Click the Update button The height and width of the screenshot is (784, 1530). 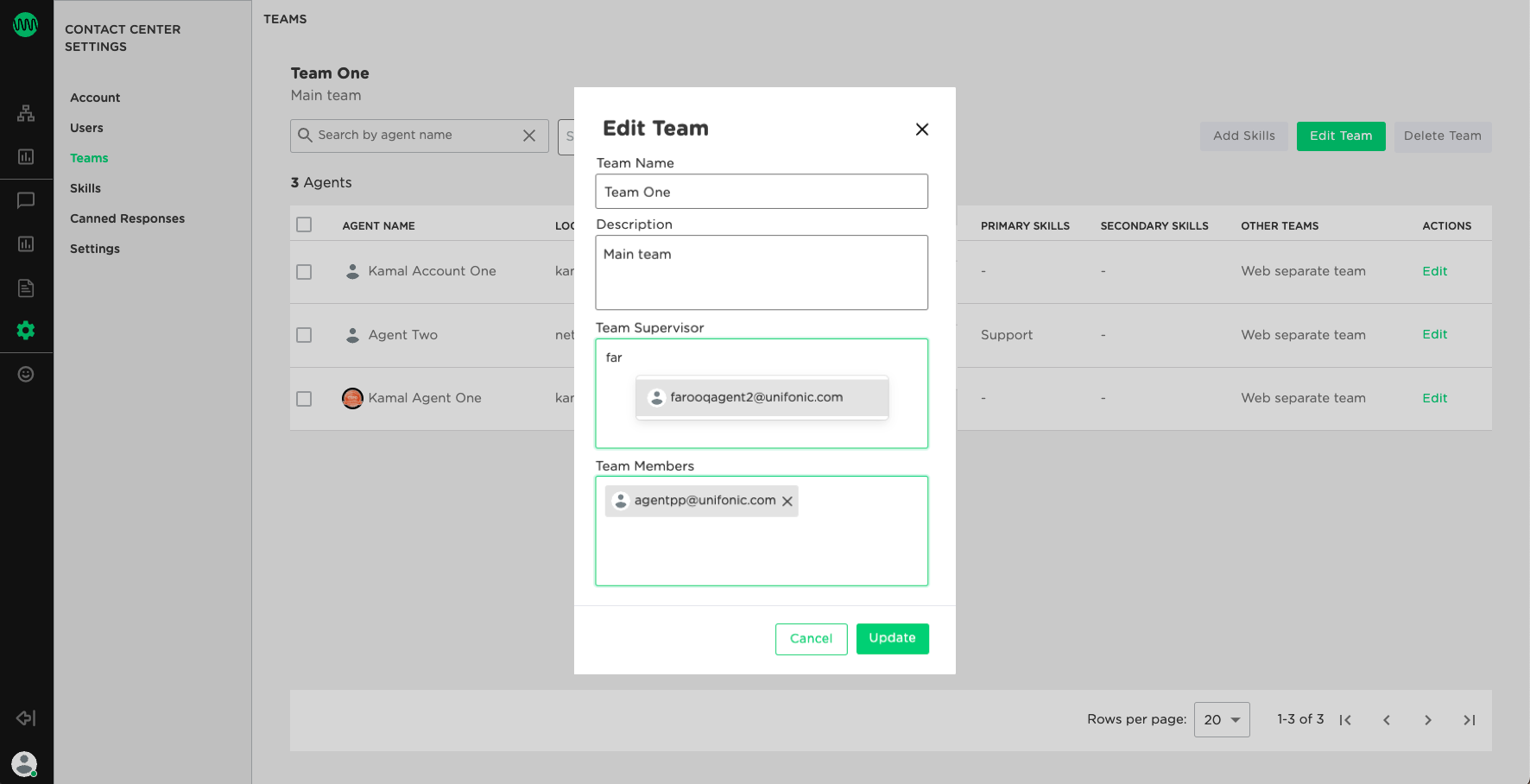pos(893,639)
